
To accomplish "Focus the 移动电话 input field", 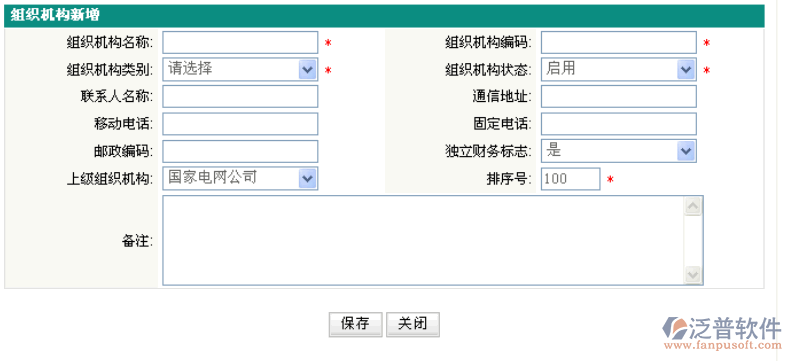I will click(x=240, y=124).
